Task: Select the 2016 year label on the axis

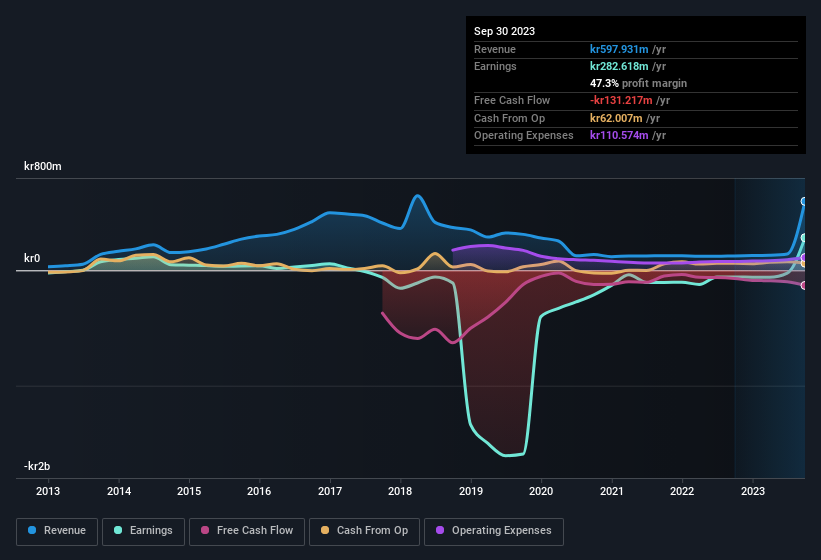Action: pyautogui.click(x=259, y=491)
